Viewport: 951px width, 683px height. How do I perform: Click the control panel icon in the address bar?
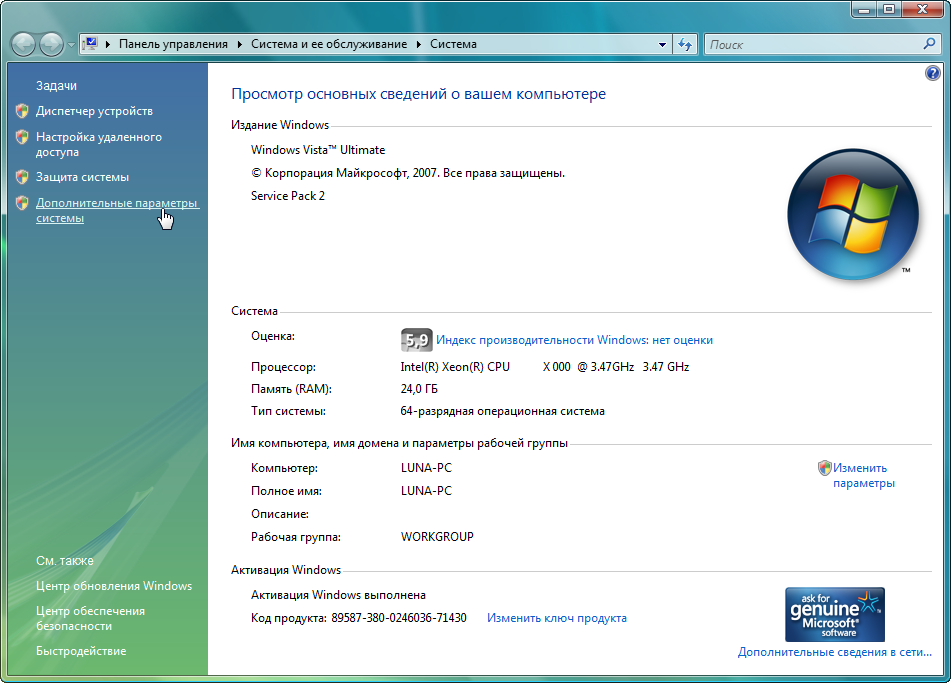[90, 44]
